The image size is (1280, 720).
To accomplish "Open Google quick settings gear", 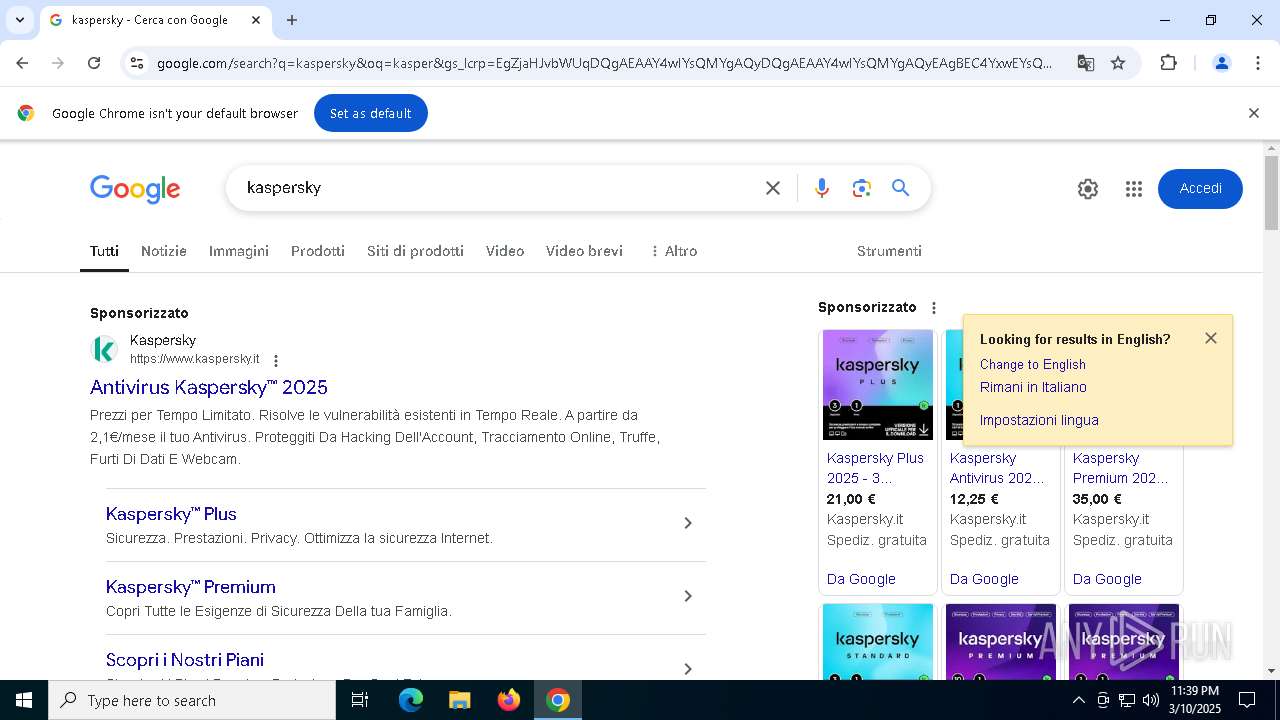I will pos(1087,189).
